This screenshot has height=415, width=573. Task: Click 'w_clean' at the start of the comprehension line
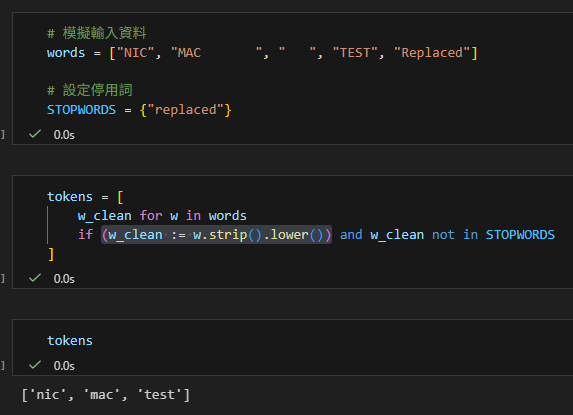(x=105, y=216)
